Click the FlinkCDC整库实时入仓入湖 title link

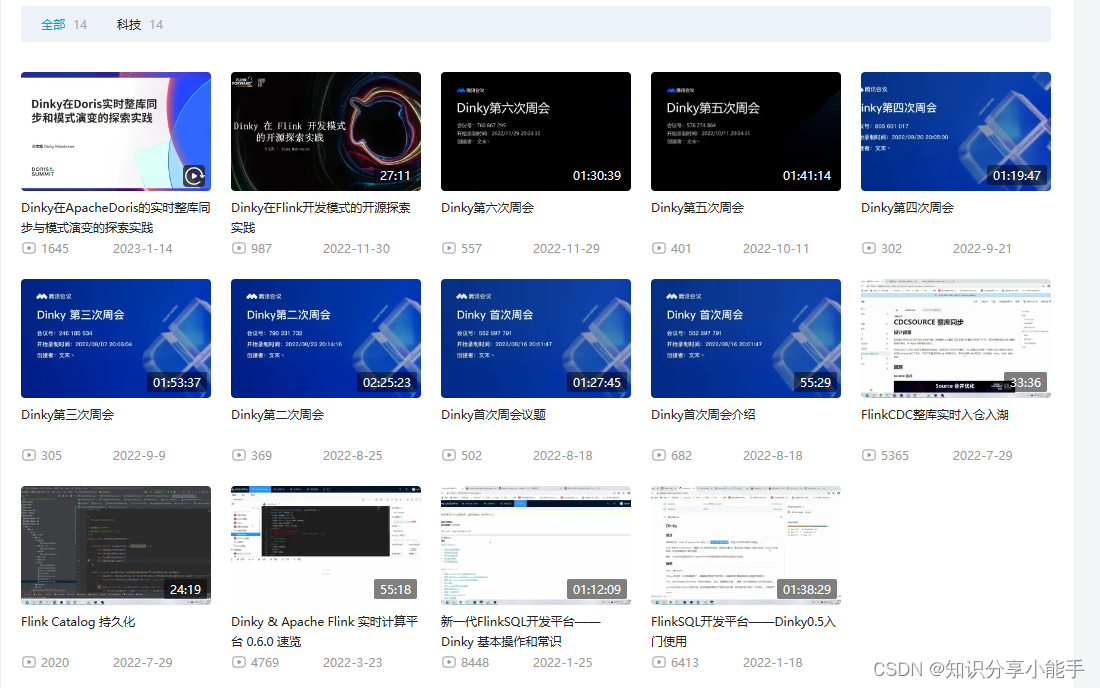pos(934,414)
